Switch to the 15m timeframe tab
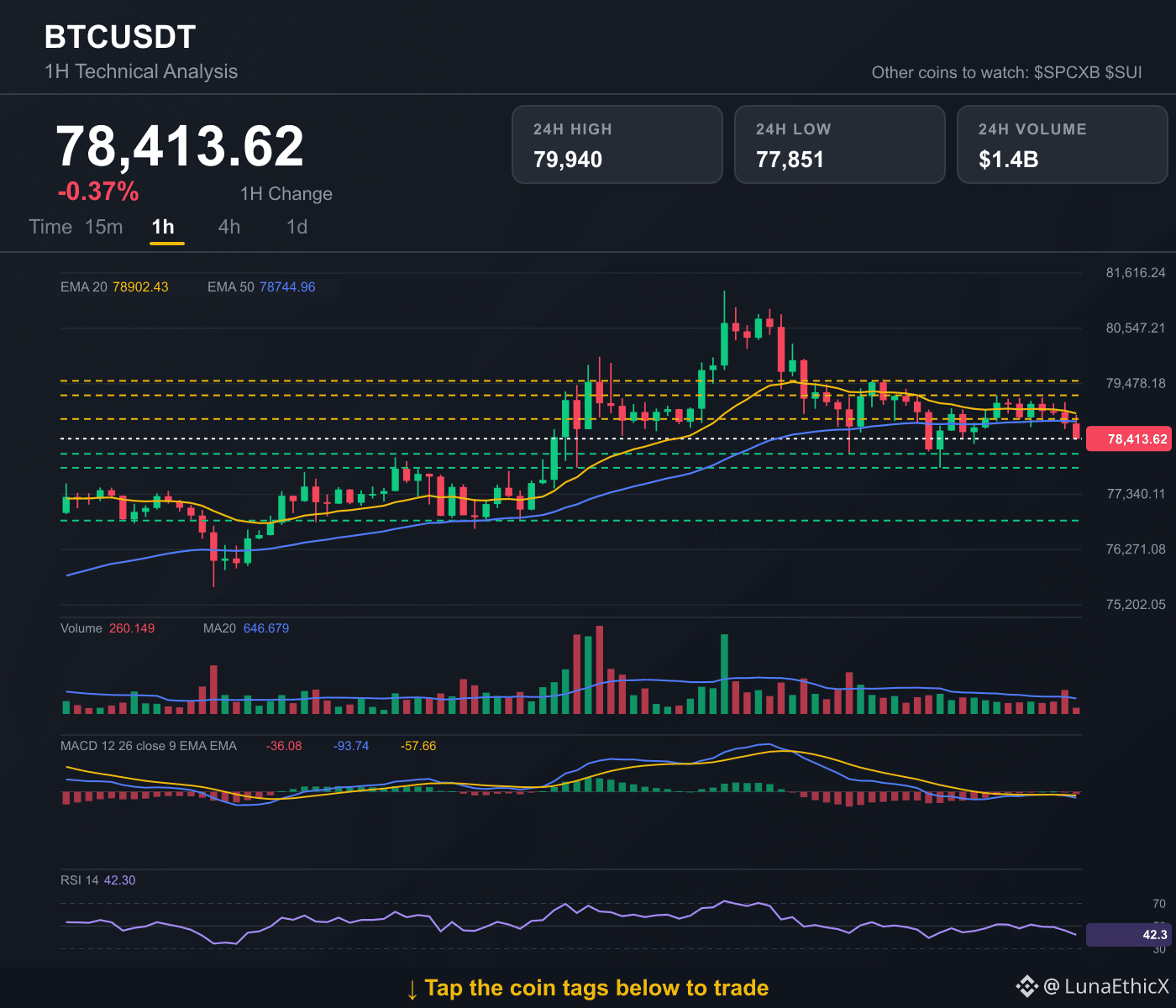 104,227
